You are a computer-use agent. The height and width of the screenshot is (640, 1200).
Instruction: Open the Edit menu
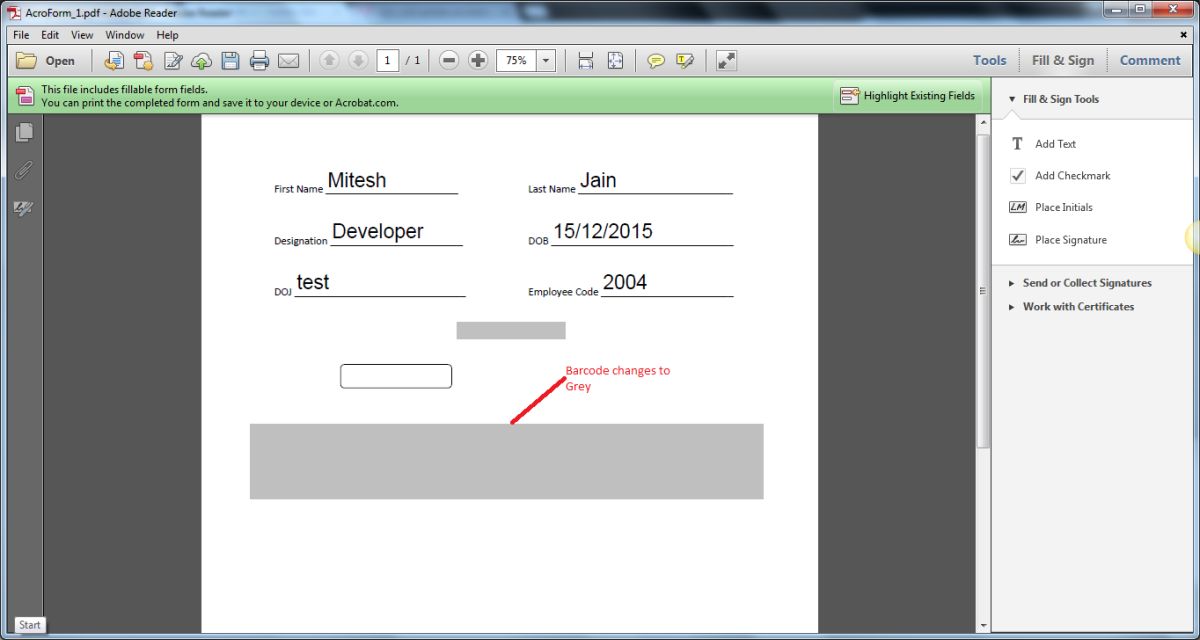[x=50, y=35]
